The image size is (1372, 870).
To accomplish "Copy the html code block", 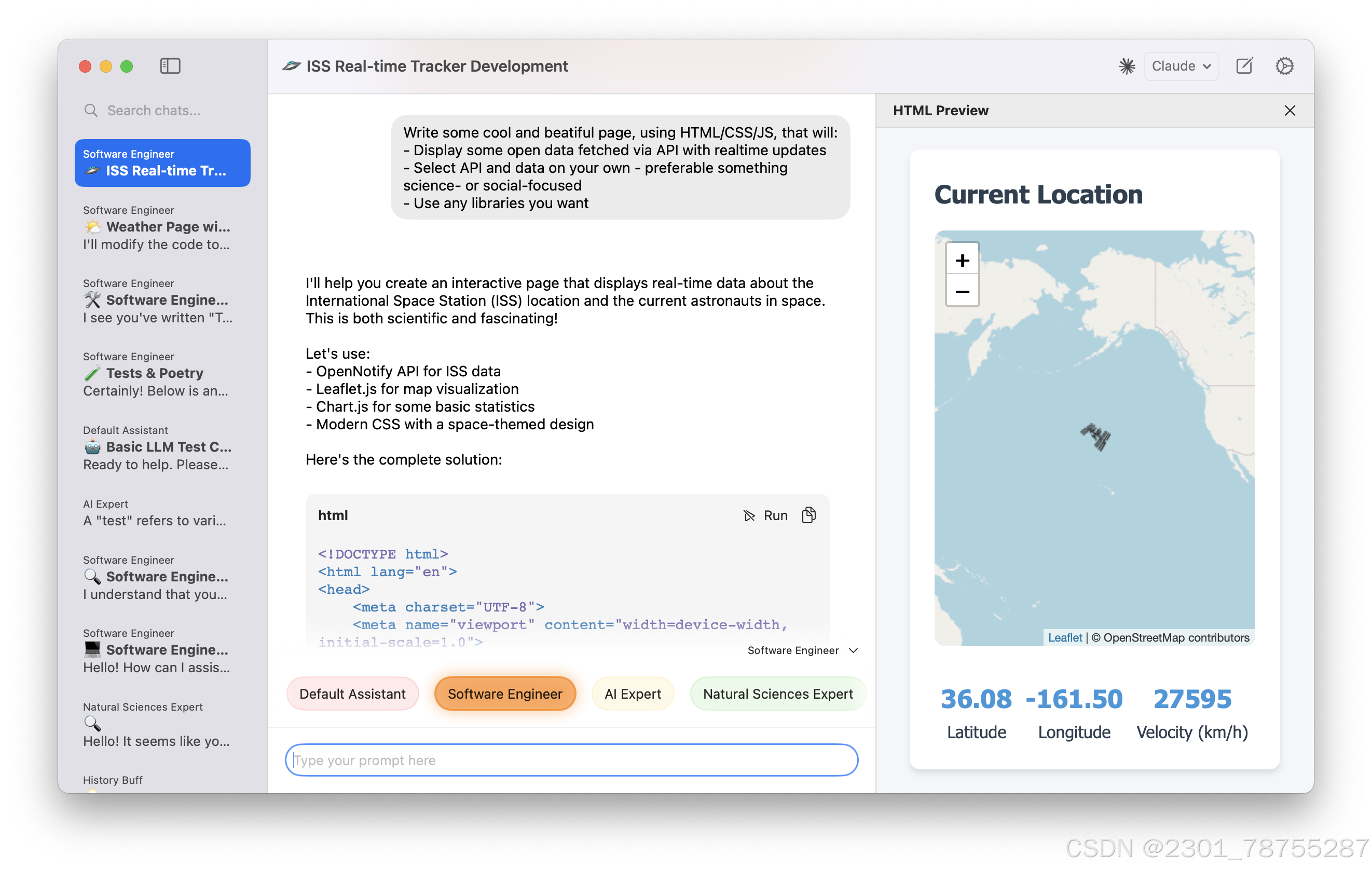I will [808, 515].
